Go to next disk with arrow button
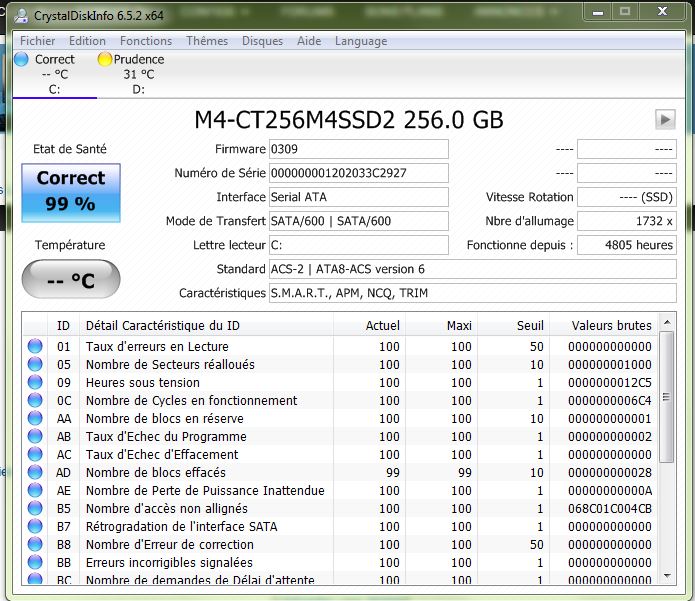695x601 pixels. coord(665,119)
